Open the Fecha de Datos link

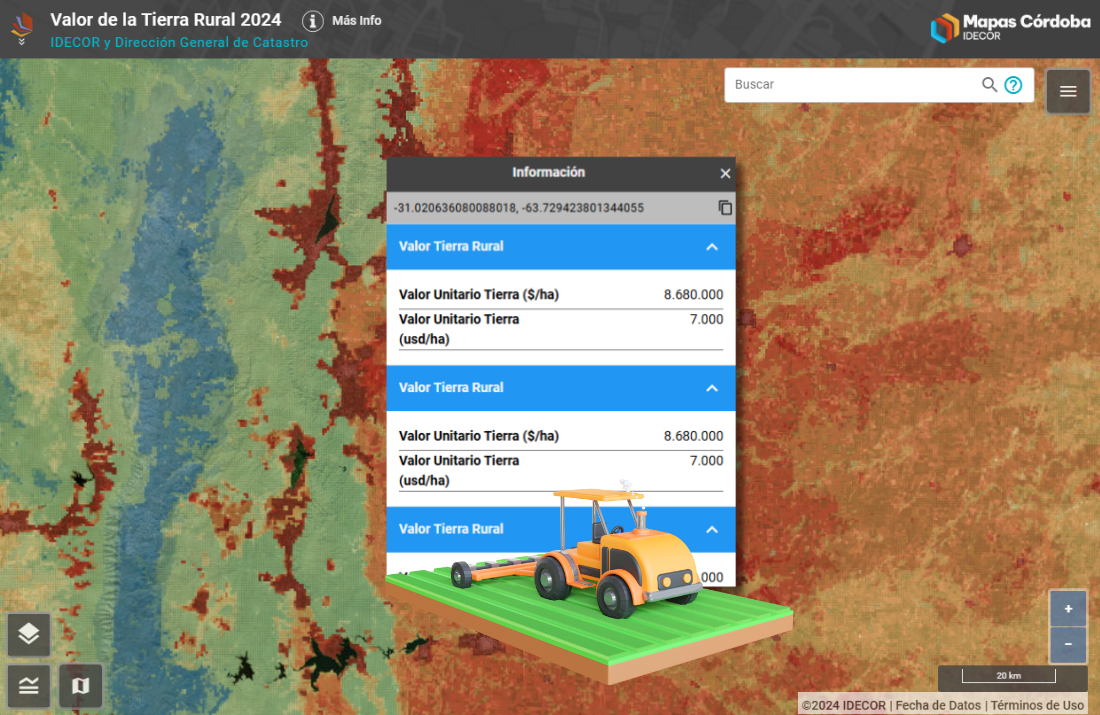pos(938,705)
